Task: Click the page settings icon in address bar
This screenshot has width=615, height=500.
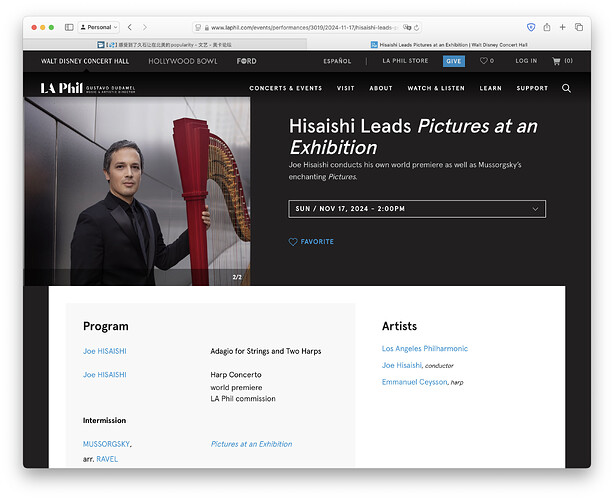Action: 198,27
